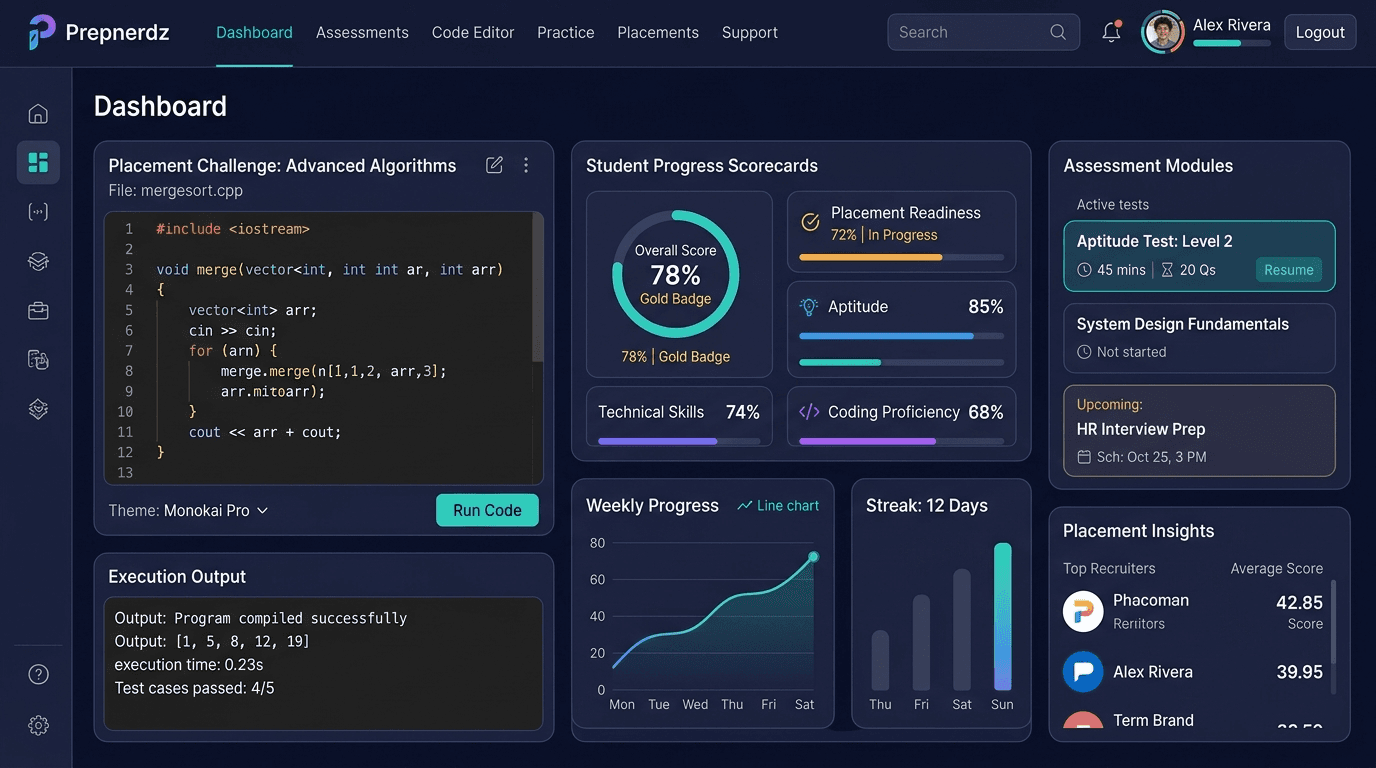This screenshot has width=1376, height=768.
Task: Open the code brackets sidebar icon
Action: [x=38, y=211]
